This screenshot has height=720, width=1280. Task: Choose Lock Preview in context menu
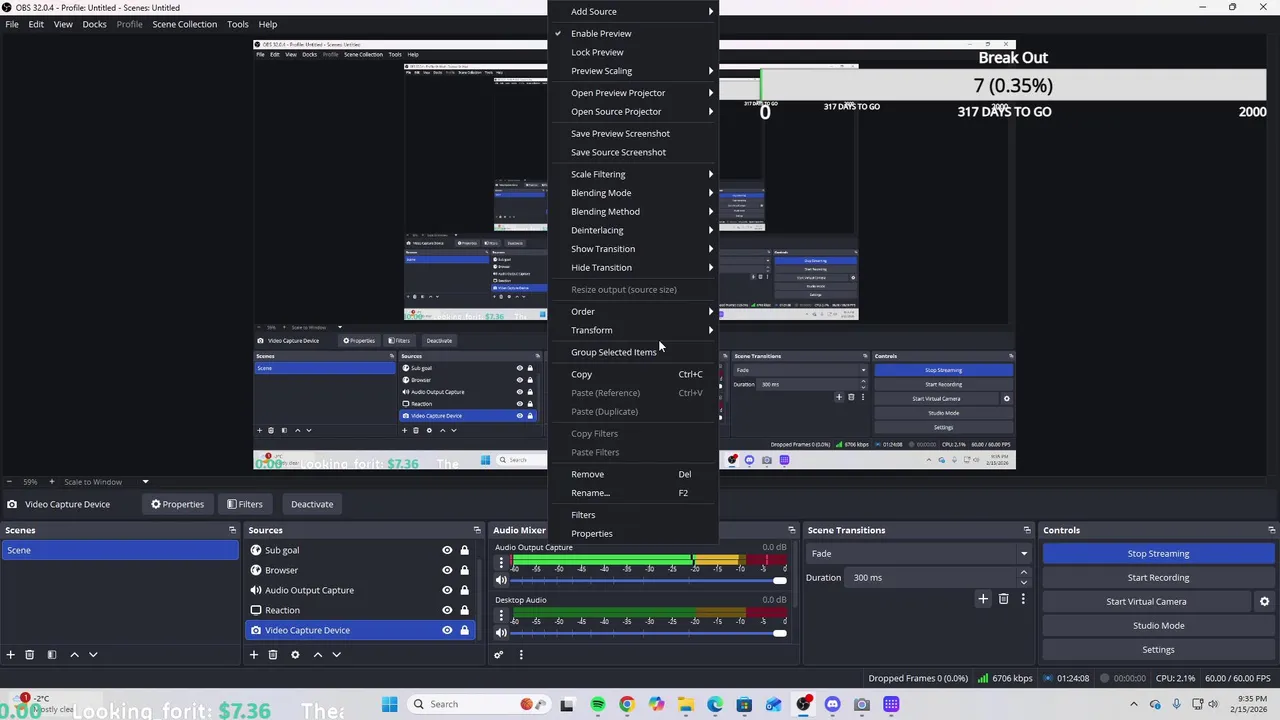(633, 52)
